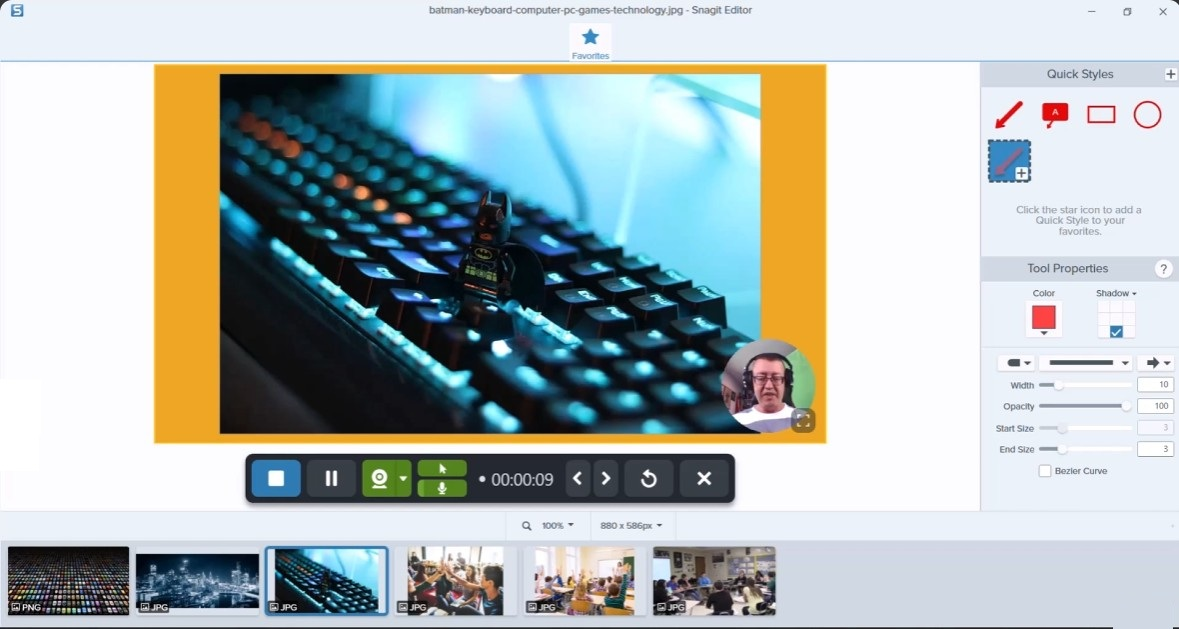Click the magnifier zoom icon
The image size is (1179, 629).
pos(527,526)
